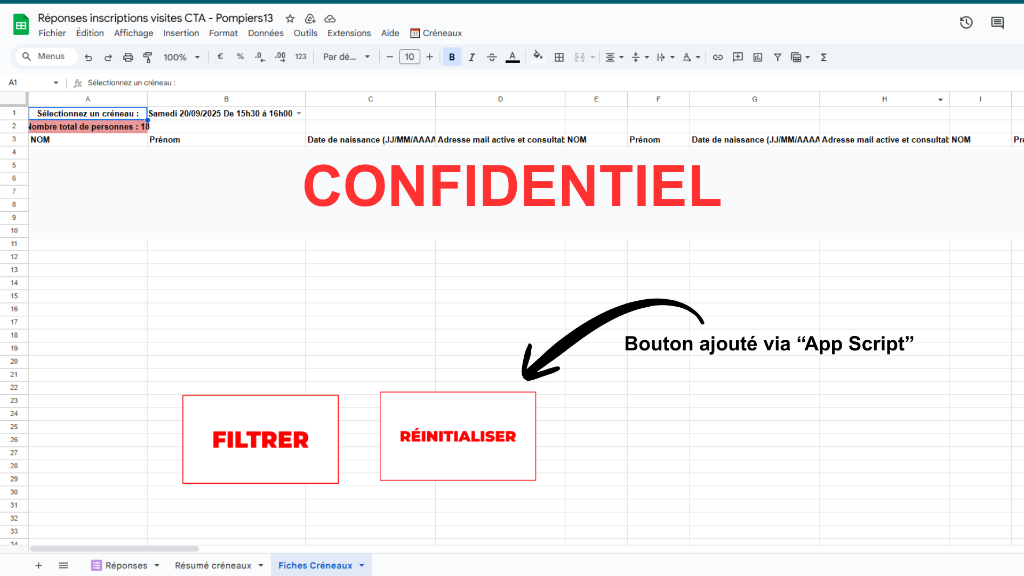Image resolution: width=1024 pixels, height=576 pixels.
Task: Open the Données menu
Action: 265,33
